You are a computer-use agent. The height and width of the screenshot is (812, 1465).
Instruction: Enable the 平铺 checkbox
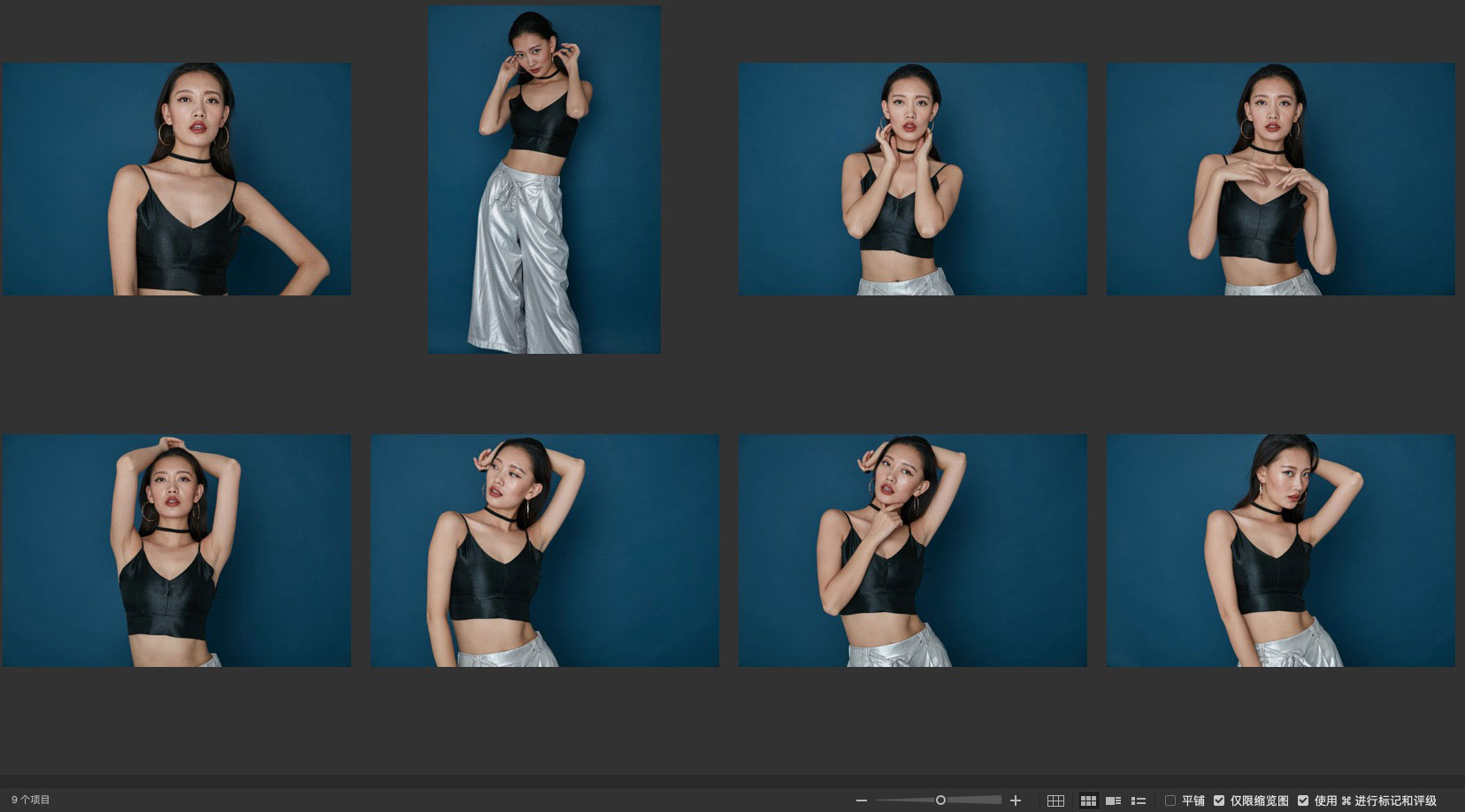click(x=1170, y=801)
